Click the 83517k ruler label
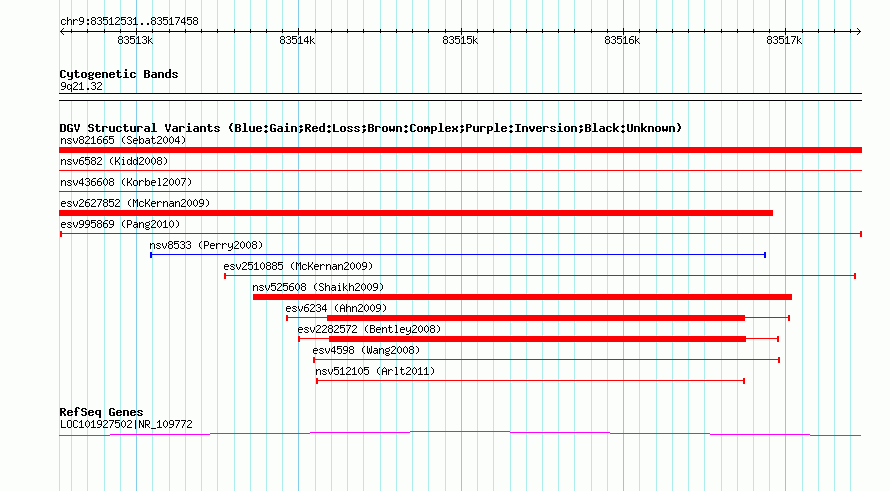This screenshot has height=491, width=890. [784, 40]
